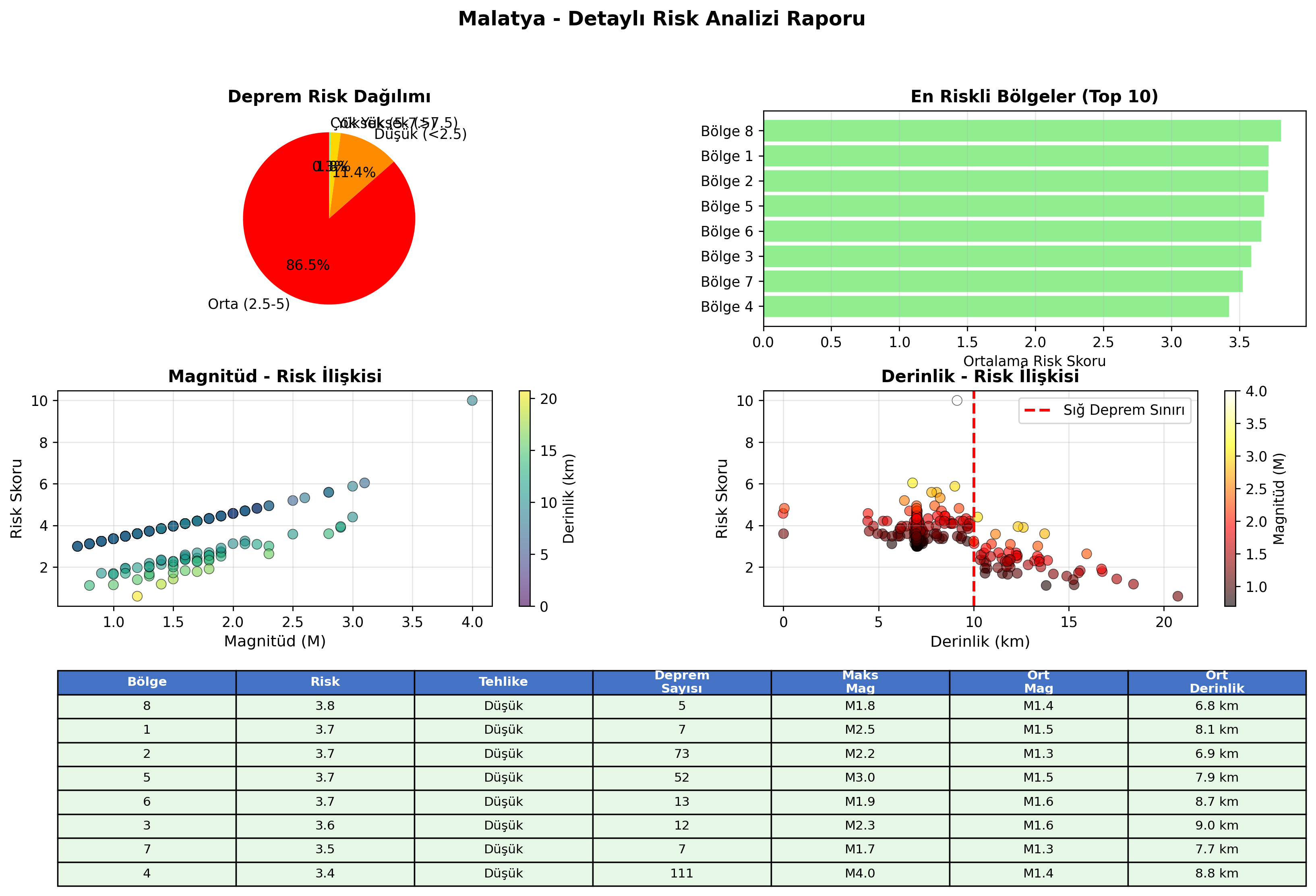Select the 'Bölge 3' bar in the chart
Screen dimensions: 1316x896
[1008, 256]
